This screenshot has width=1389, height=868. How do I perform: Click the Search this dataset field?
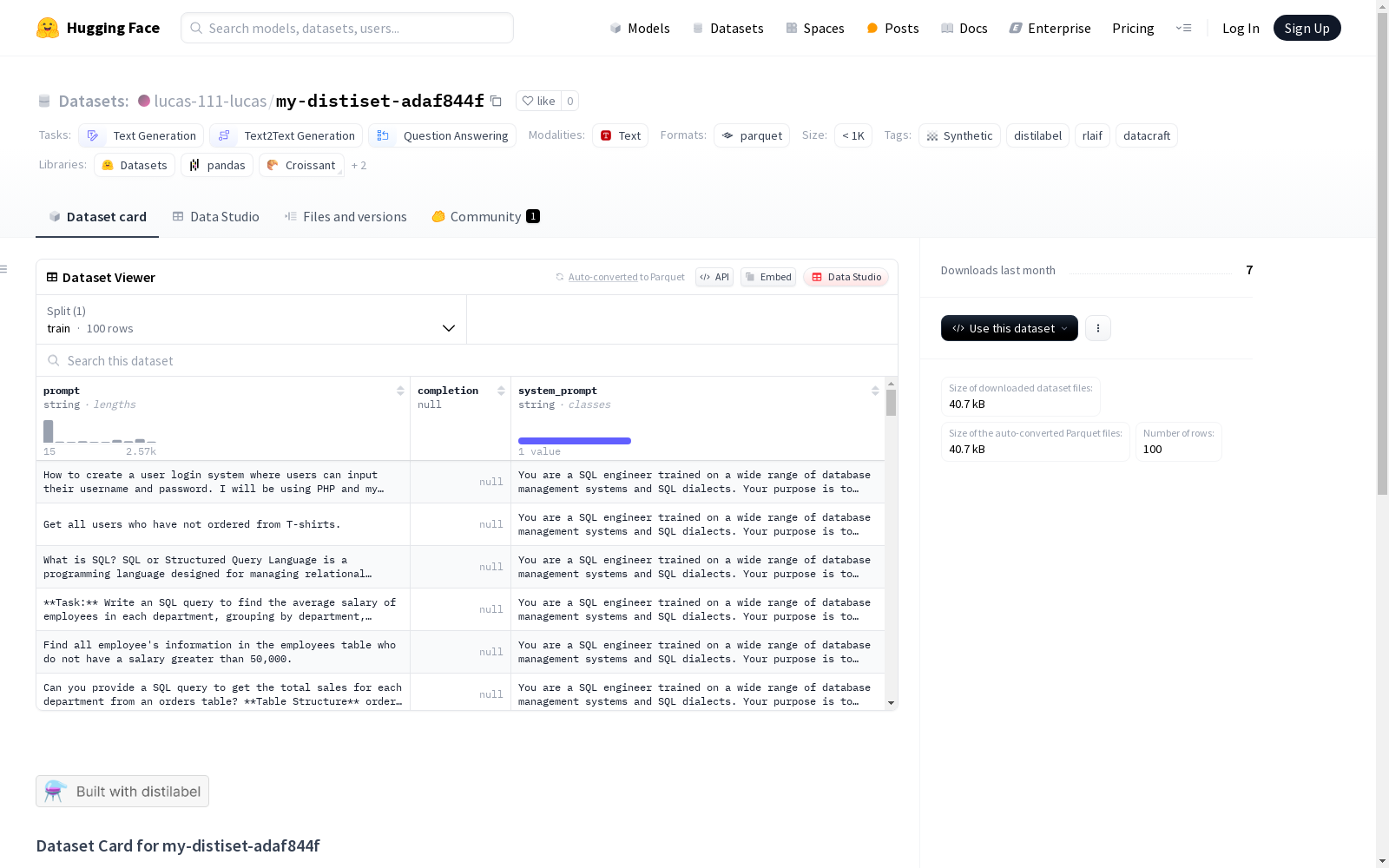tap(467, 360)
